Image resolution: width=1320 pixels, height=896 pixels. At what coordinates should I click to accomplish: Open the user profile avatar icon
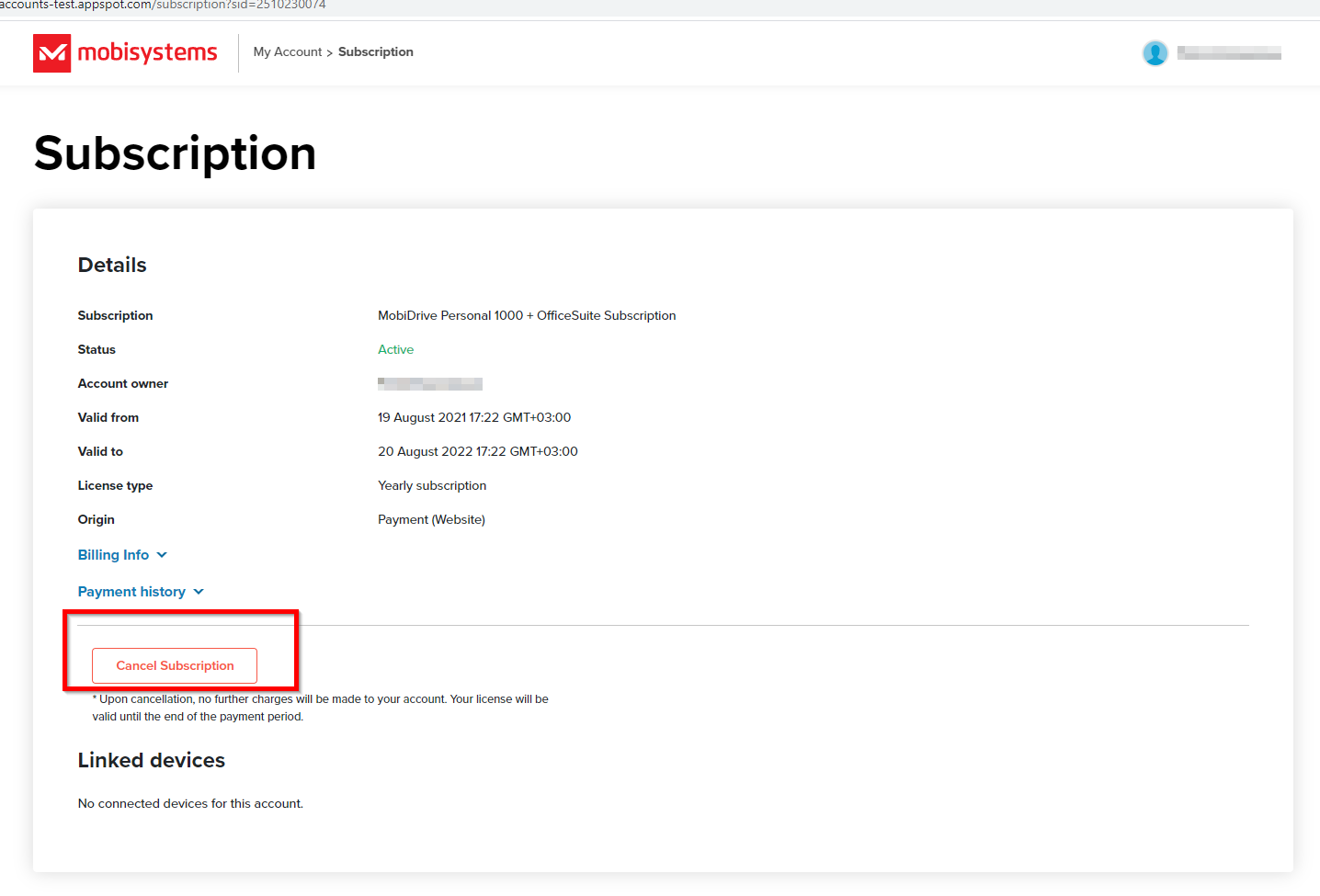[1155, 53]
